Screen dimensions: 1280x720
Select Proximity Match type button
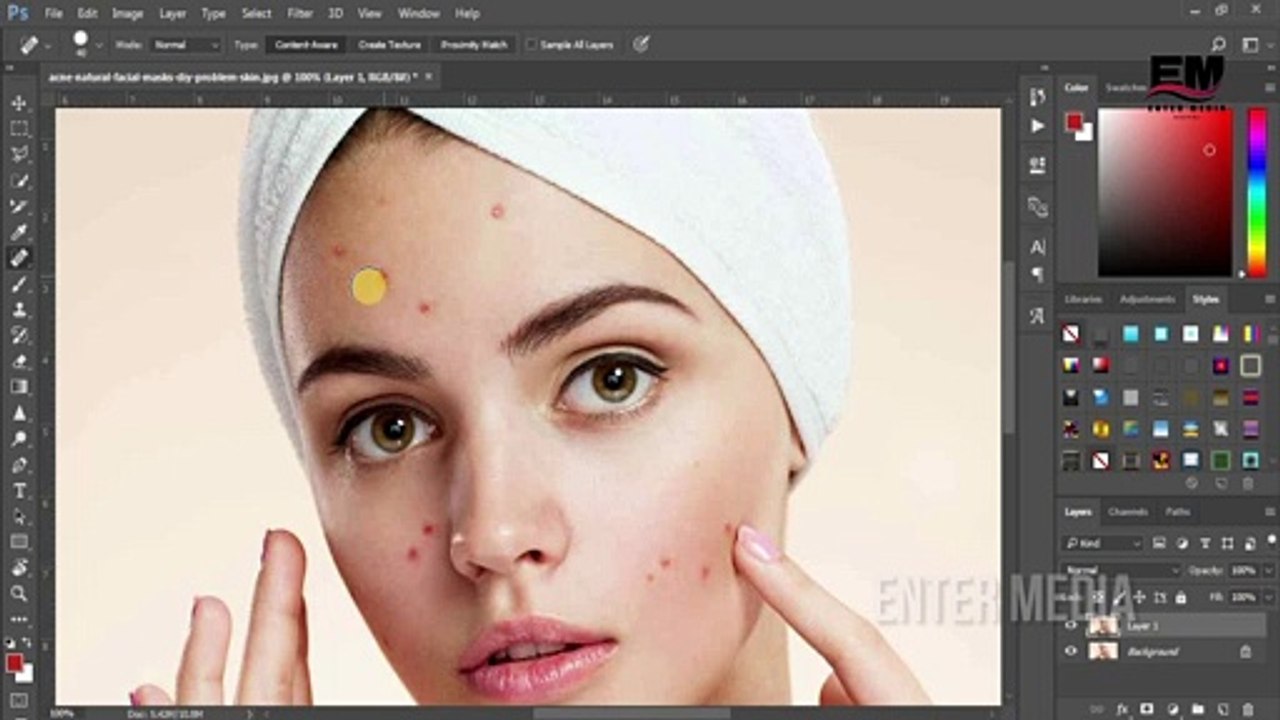pos(473,45)
